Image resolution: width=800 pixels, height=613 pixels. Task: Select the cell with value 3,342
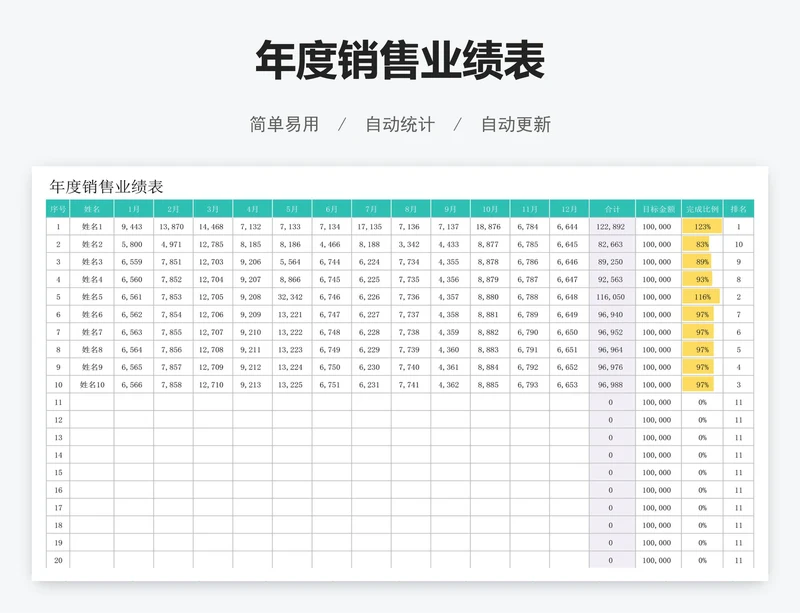click(409, 244)
